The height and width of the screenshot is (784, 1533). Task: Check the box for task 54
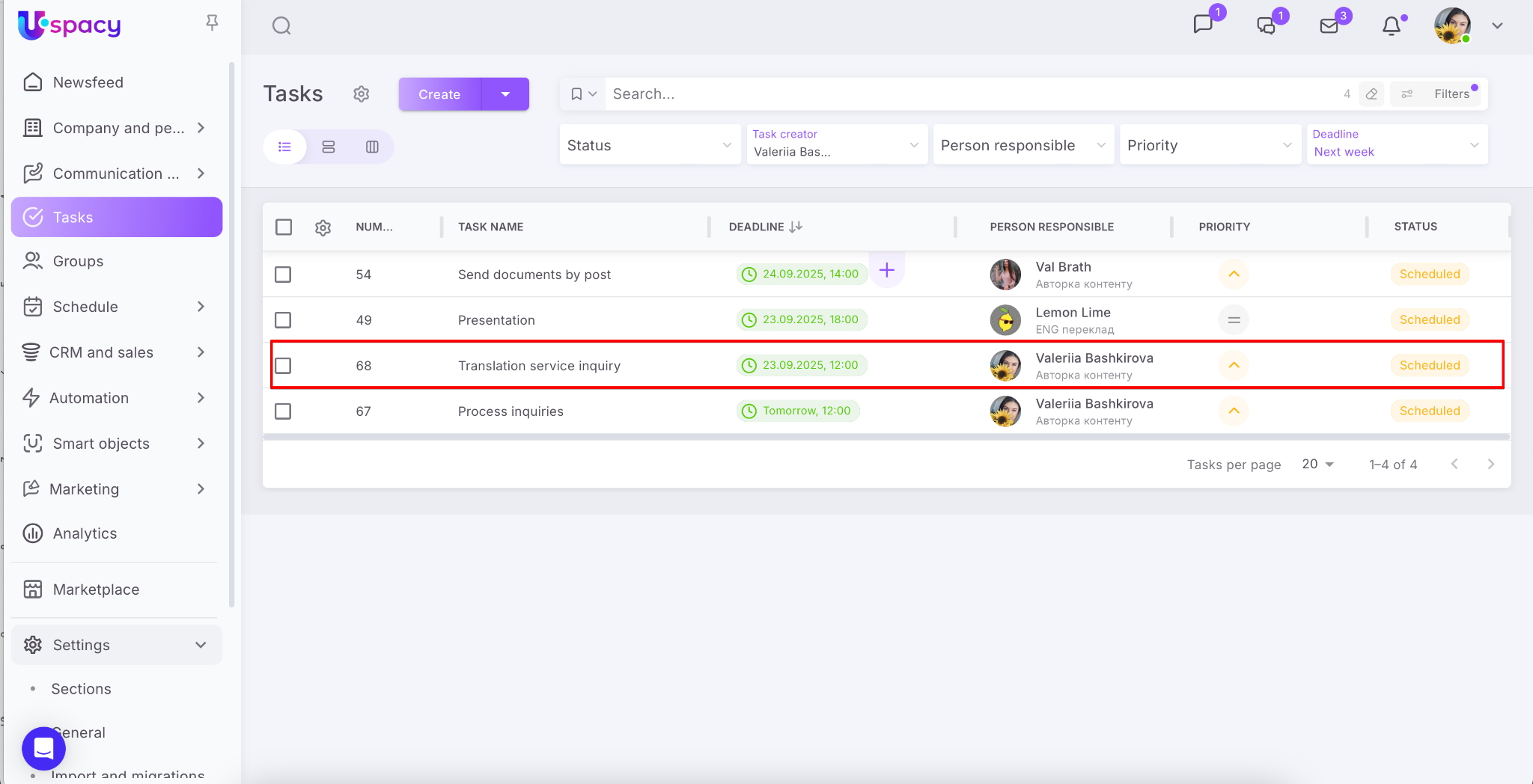283,275
